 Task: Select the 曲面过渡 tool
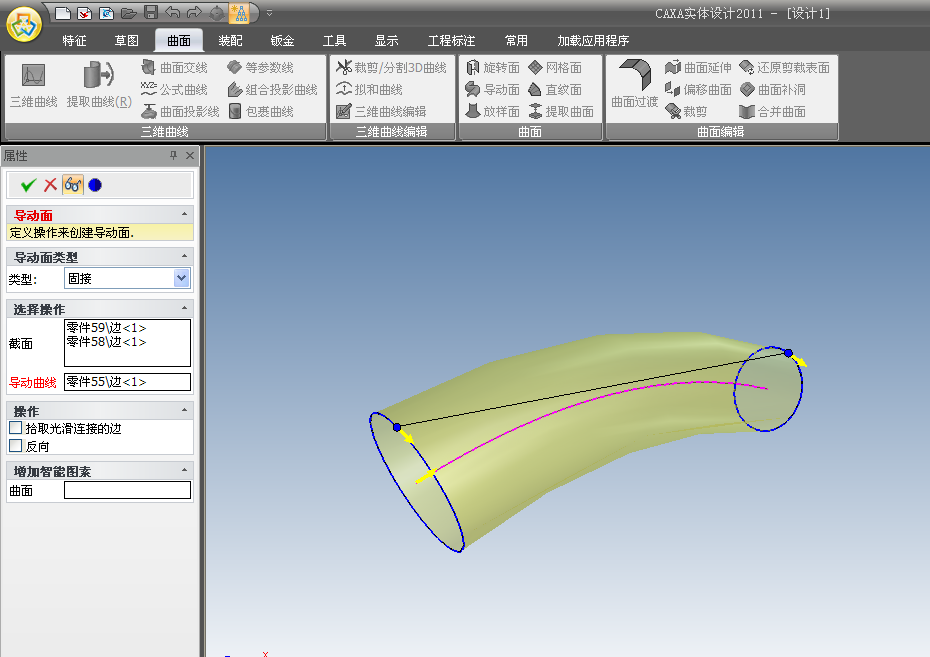point(635,84)
